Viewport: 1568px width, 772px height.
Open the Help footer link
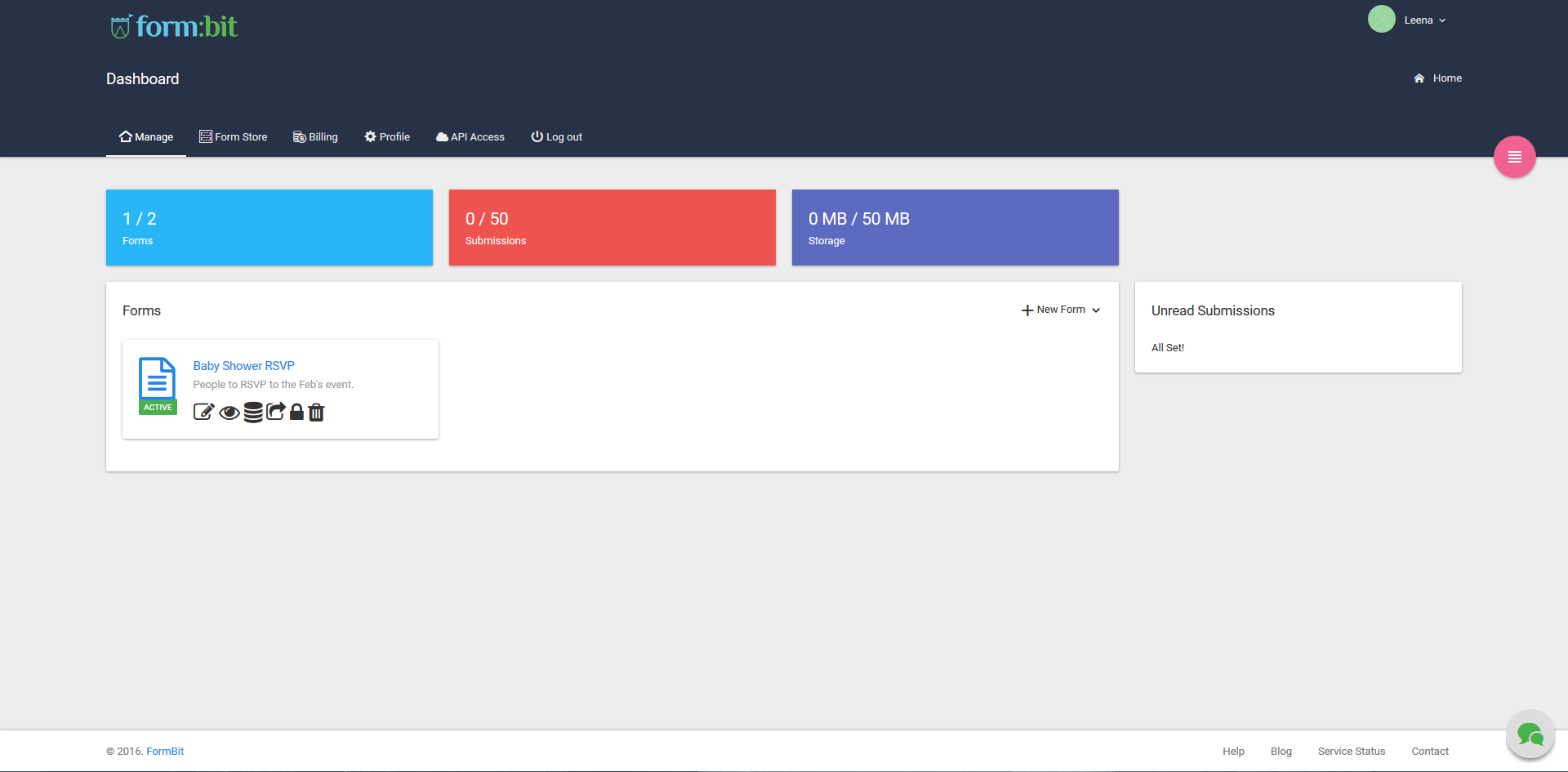1233,752
